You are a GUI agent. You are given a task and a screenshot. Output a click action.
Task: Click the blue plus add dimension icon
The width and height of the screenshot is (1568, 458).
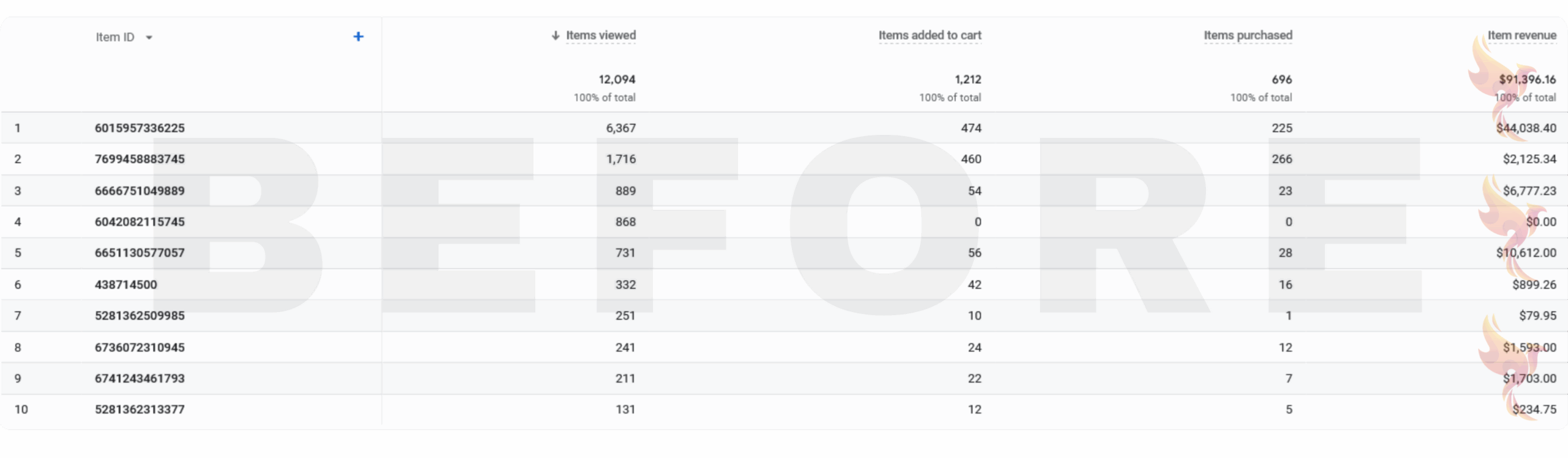click(358, 37)
